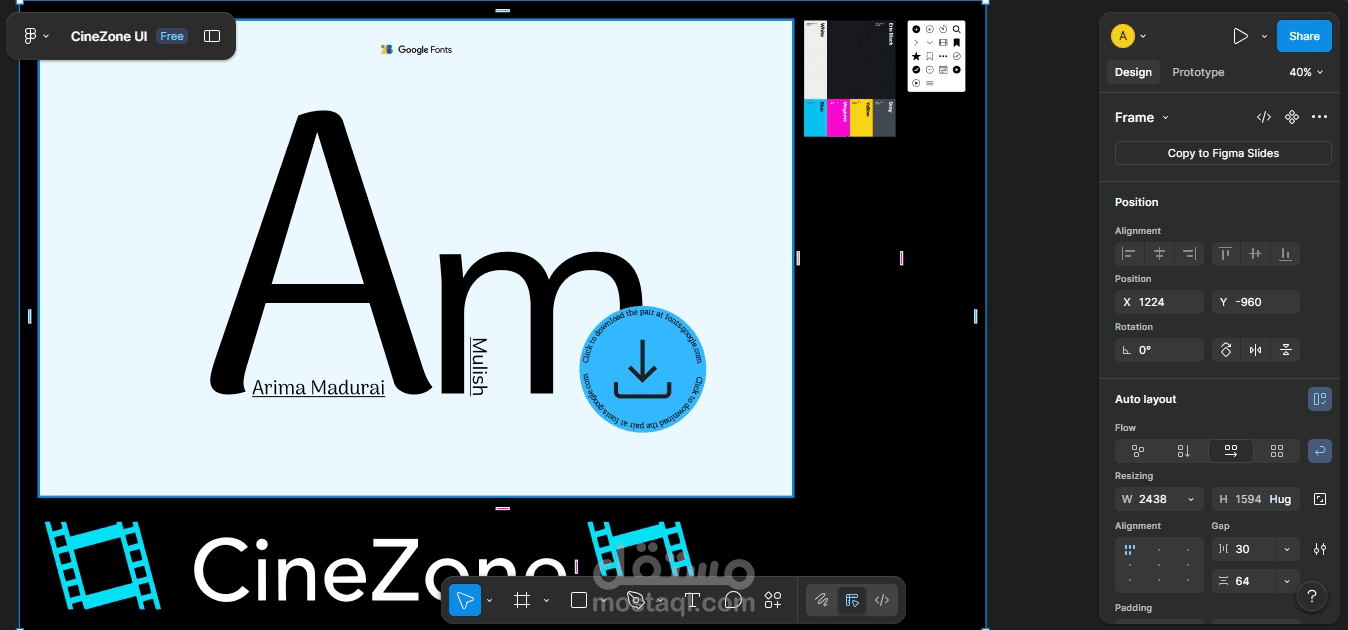This screenshot has width=1348, height=630.
Task: Select the Comment tool bubble
Action: [x=733, y=600]
